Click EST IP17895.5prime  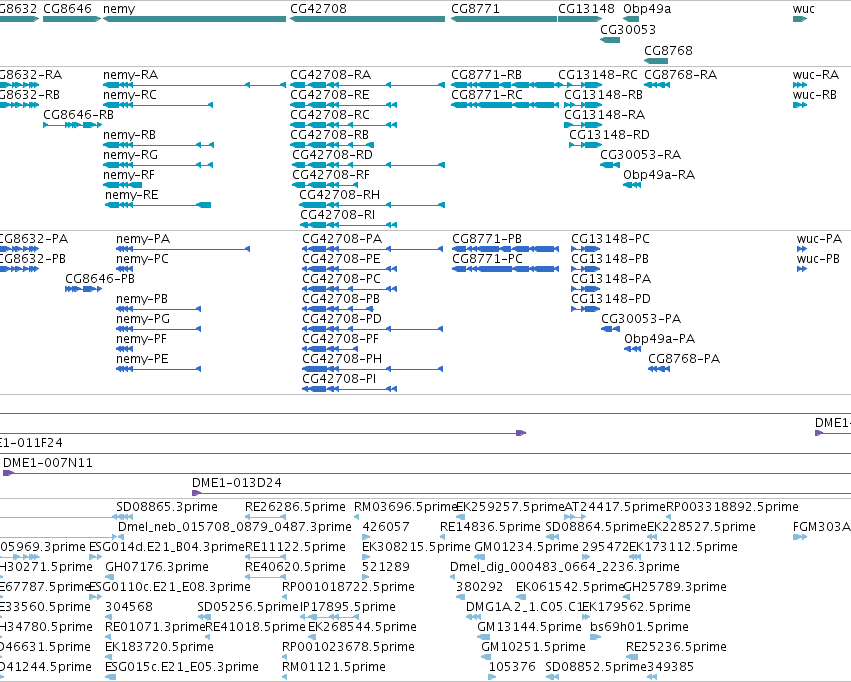click(348, 607)
